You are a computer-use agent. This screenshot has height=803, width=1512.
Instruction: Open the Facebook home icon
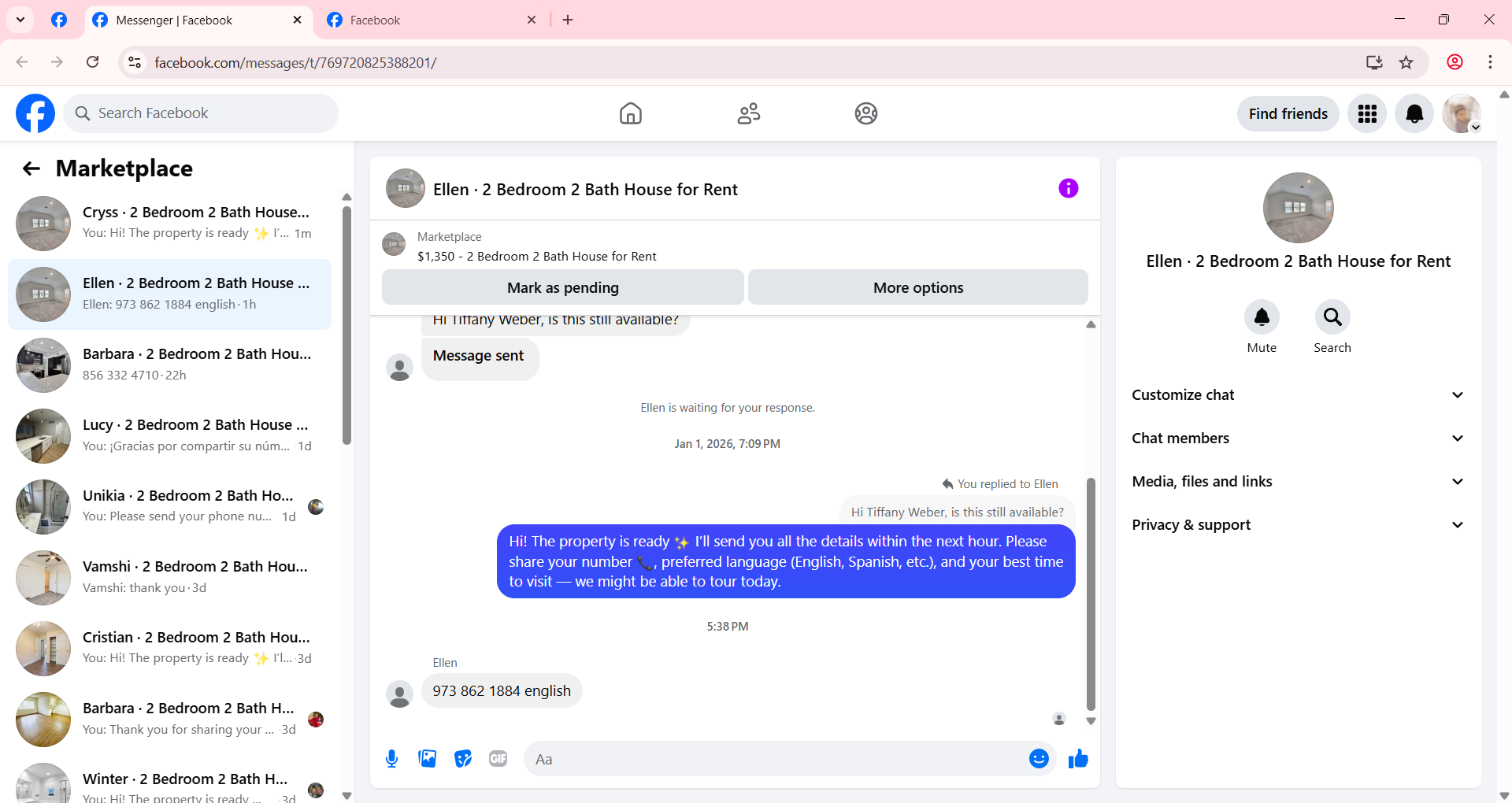(x=630, y=113)
